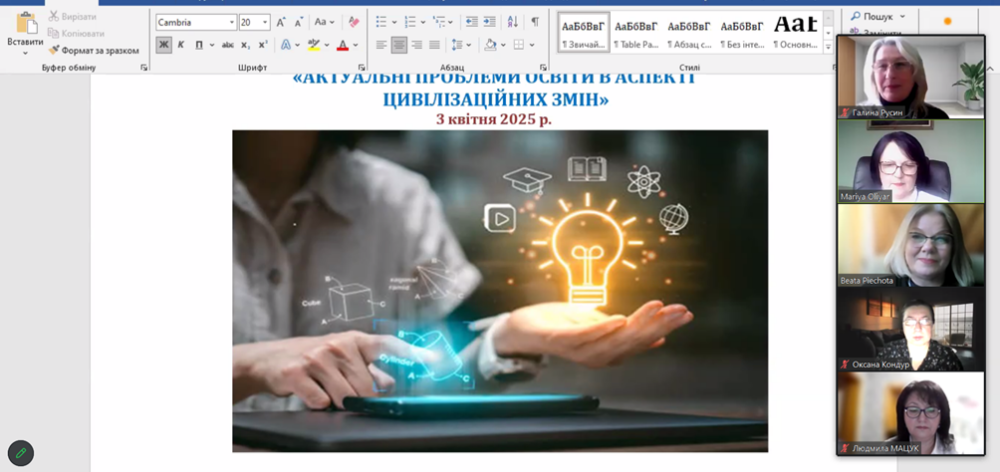Apply the red font color swatch
1000x472 pixels.
point(342,45)
